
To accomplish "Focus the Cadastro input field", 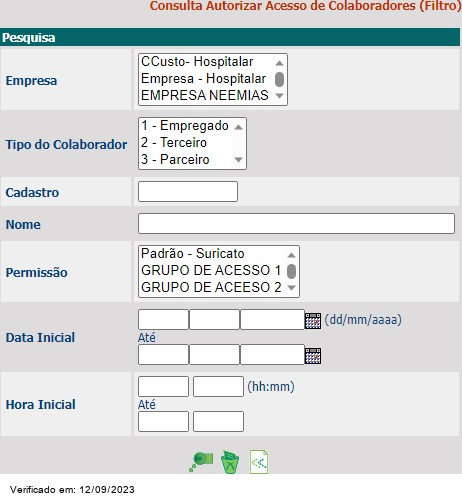I will pos(188,192).
